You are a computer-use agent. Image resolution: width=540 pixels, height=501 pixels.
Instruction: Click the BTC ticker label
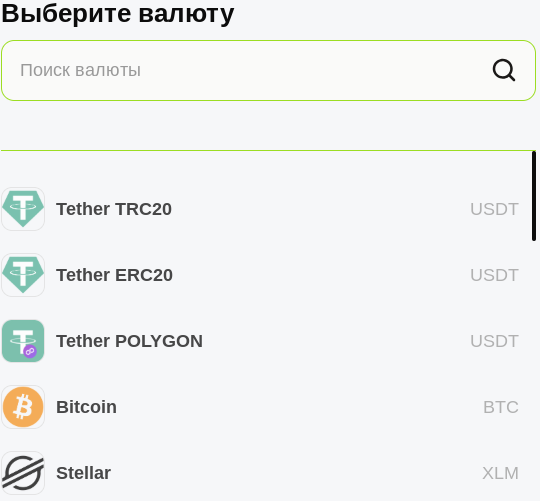pyautogui.click(x=501, y=407)
